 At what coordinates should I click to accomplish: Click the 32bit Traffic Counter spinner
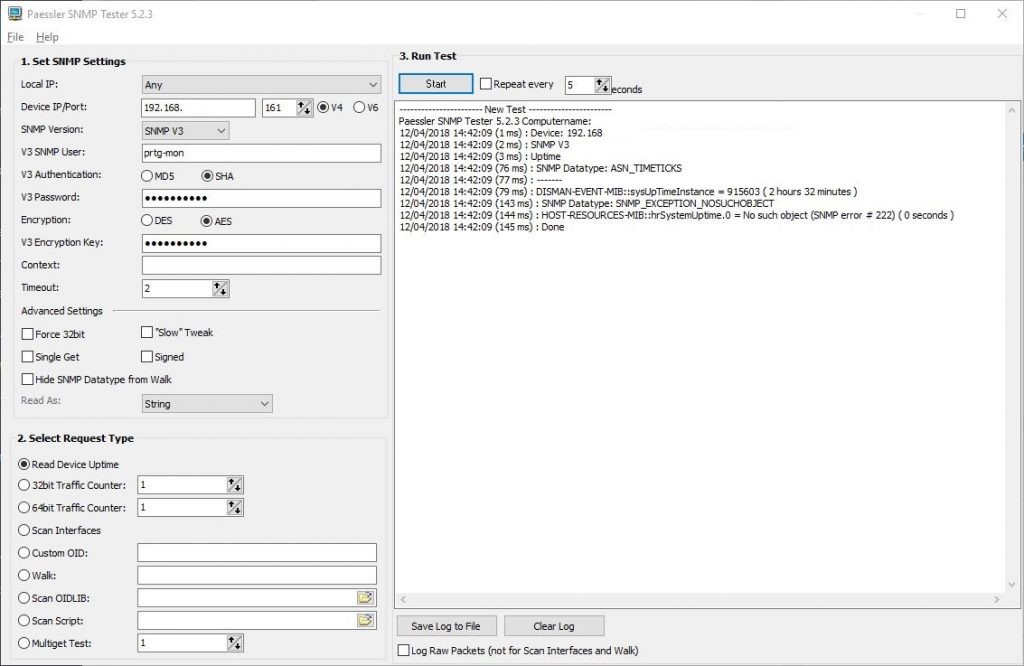(x=234, y=484)
